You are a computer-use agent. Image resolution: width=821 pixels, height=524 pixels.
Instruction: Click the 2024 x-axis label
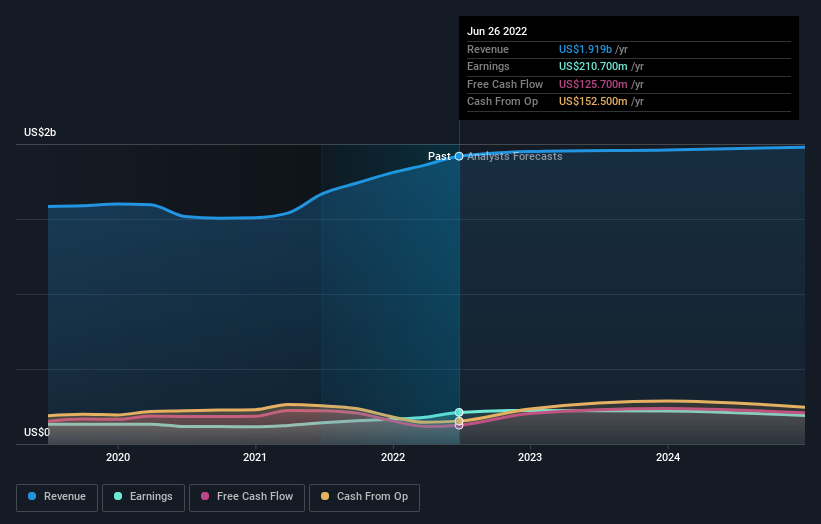click(668, 457)
